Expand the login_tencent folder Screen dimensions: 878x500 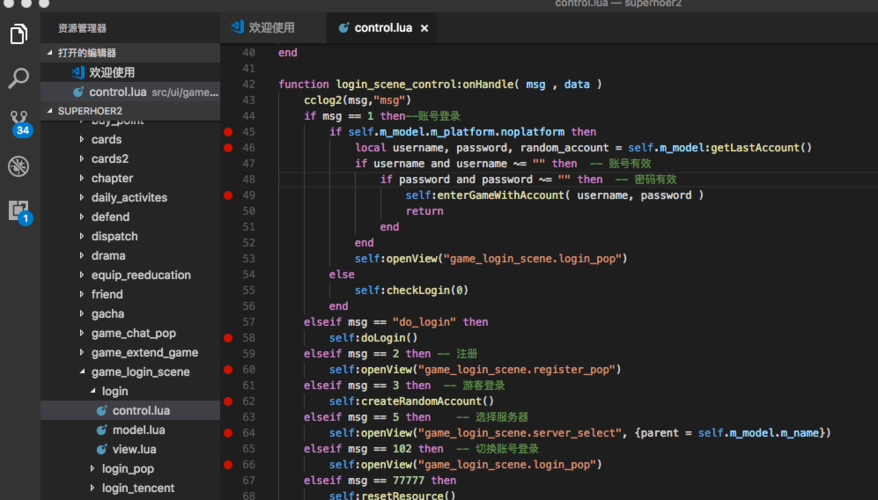coord(130,488)
